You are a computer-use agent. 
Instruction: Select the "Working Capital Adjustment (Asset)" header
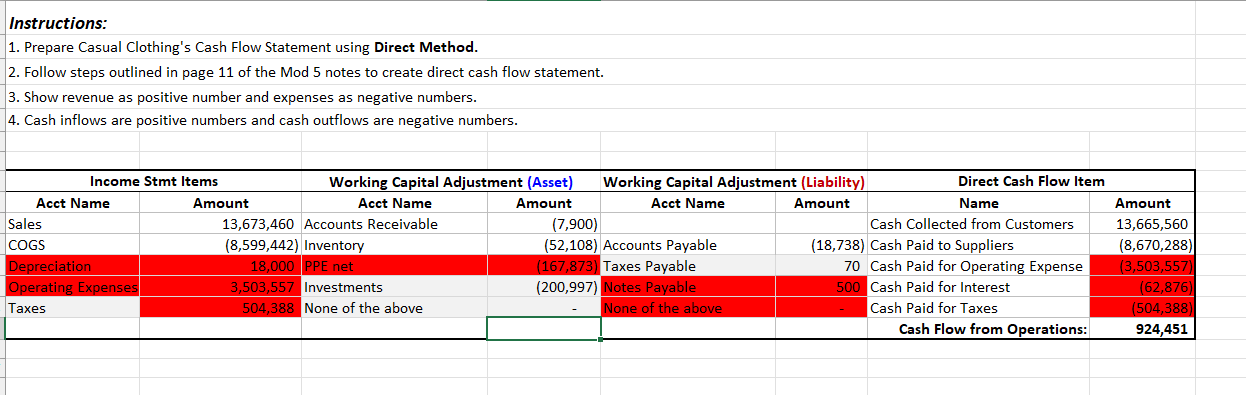tap(451, 182)
